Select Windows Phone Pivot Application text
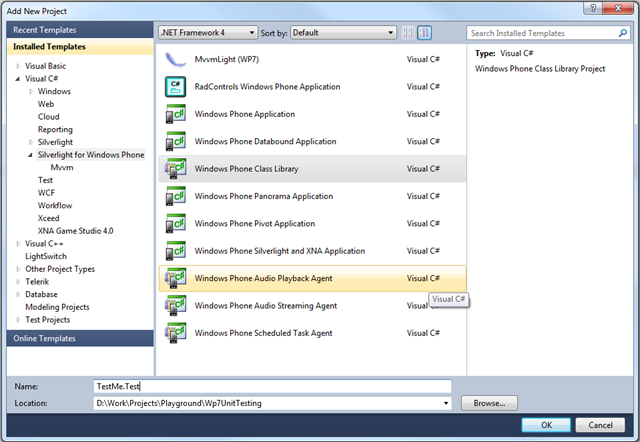This screenshot has height=442, width=640. pos(255,224)
